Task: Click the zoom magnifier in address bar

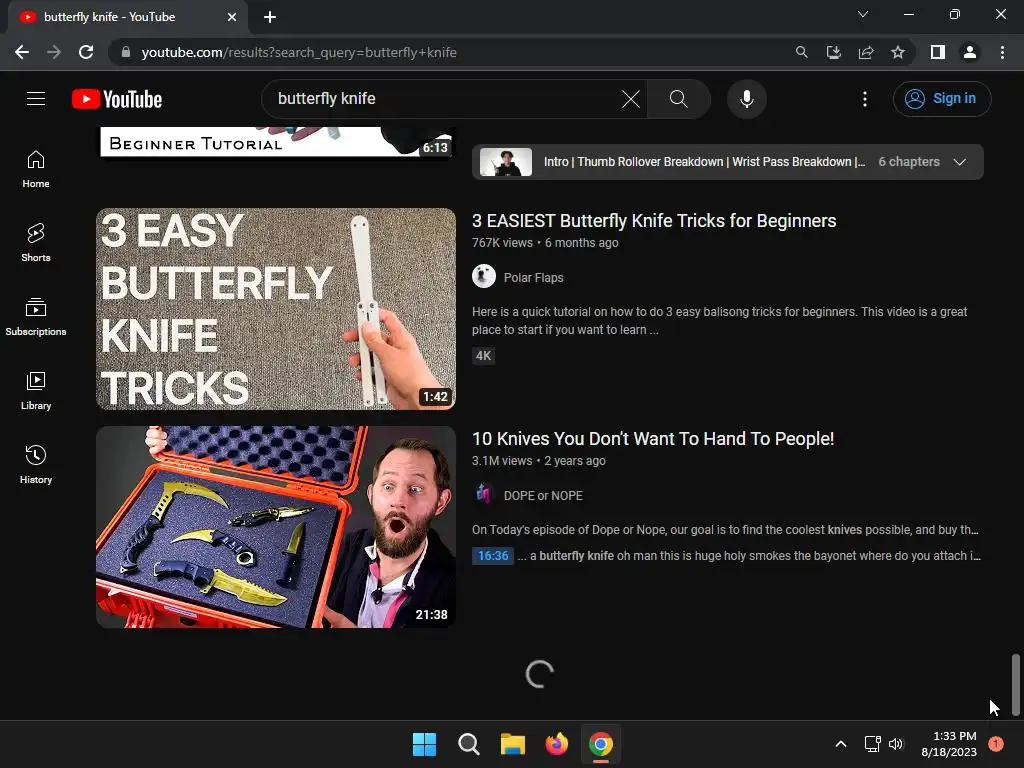Action: pos(801,52)
